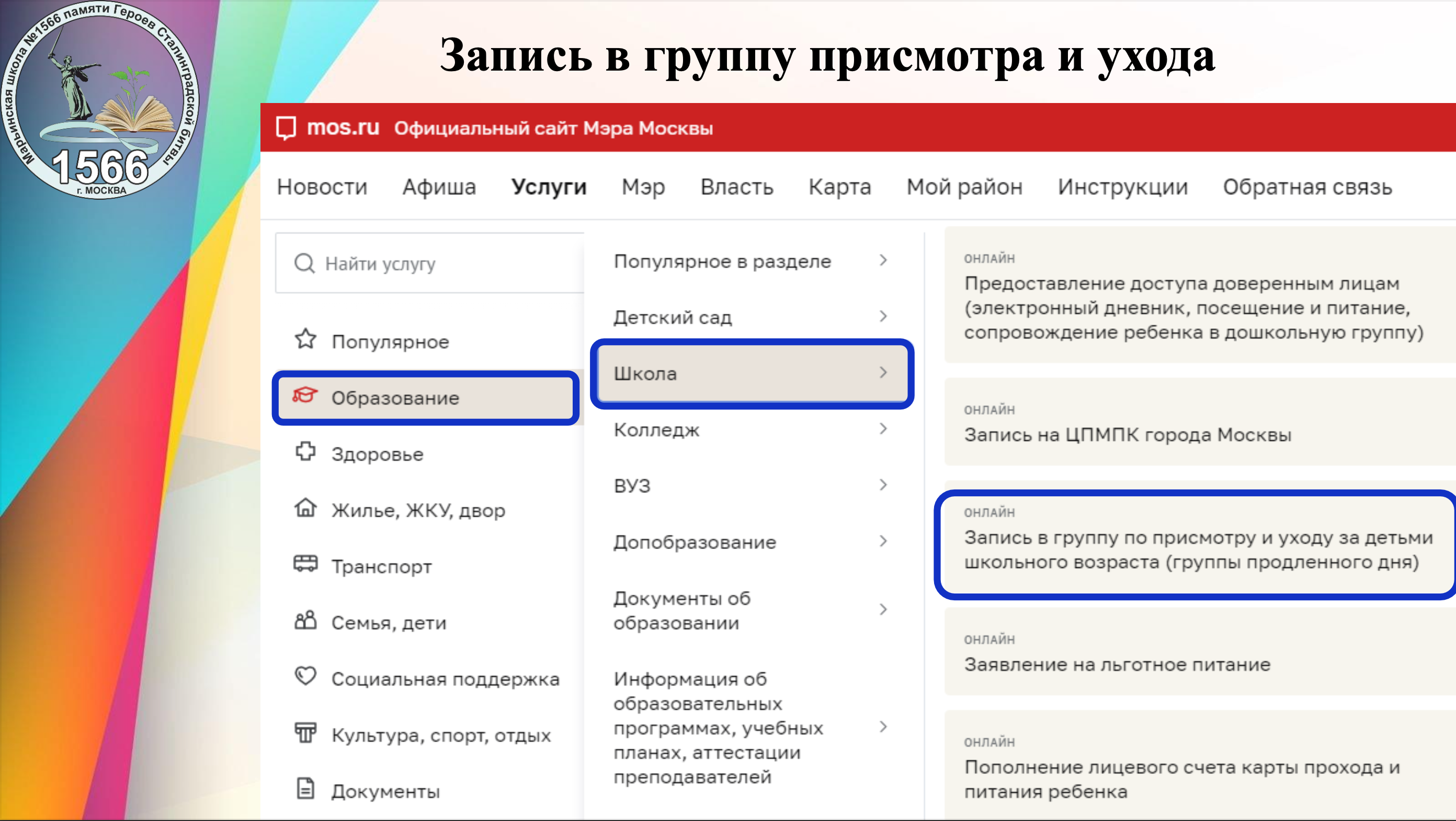Select the Здоровье category label

click(x=377, y=454)
